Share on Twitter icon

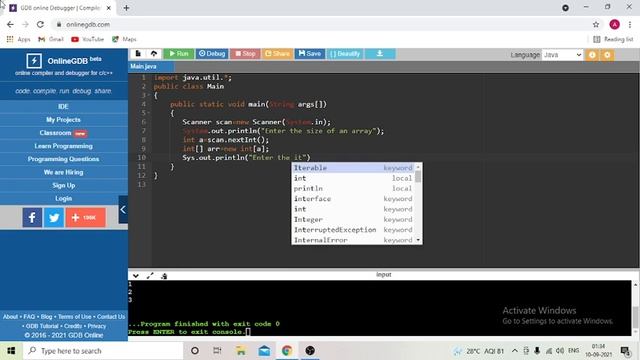54,218
